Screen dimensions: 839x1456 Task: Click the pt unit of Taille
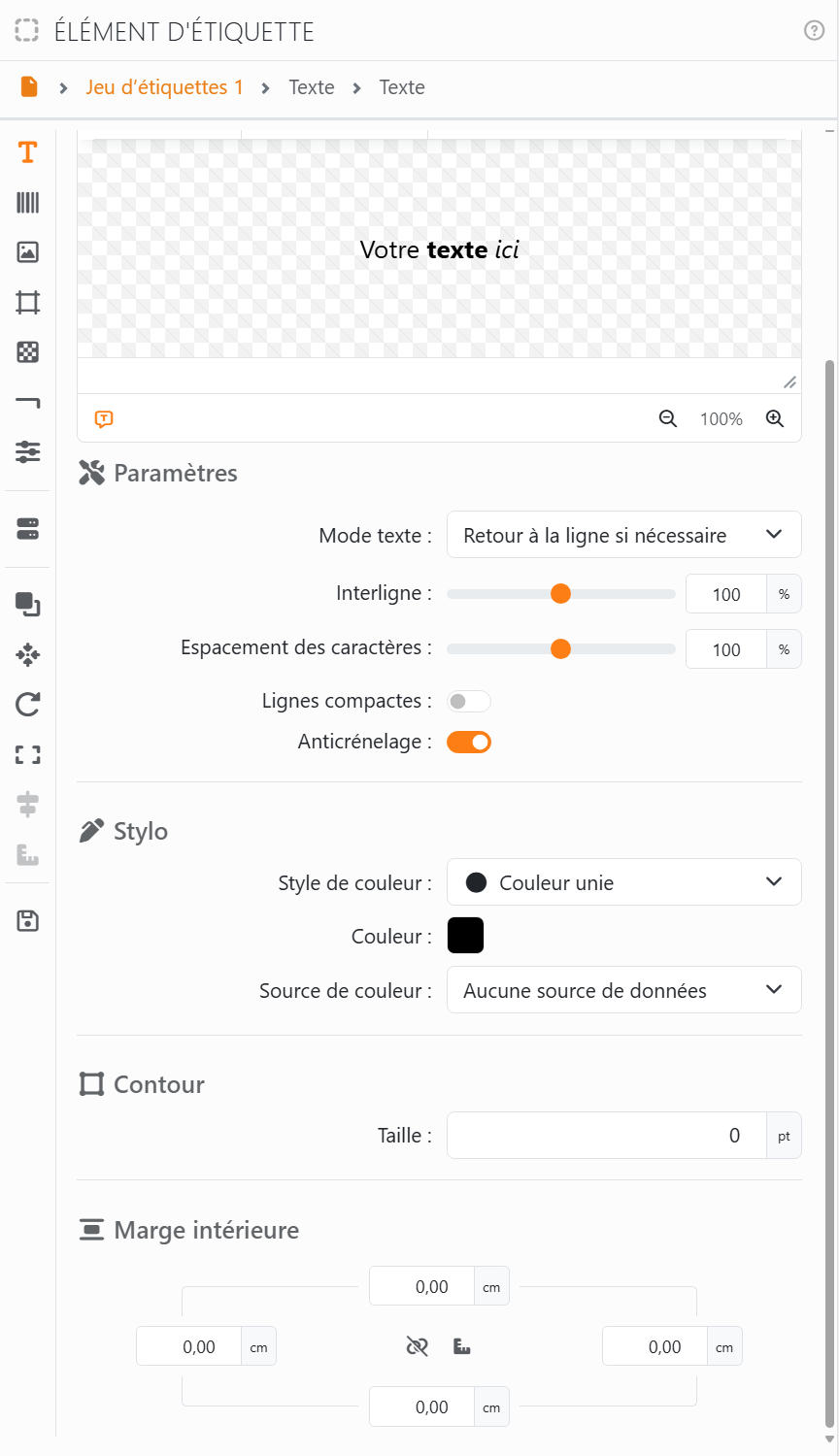tap(784, 1136)
